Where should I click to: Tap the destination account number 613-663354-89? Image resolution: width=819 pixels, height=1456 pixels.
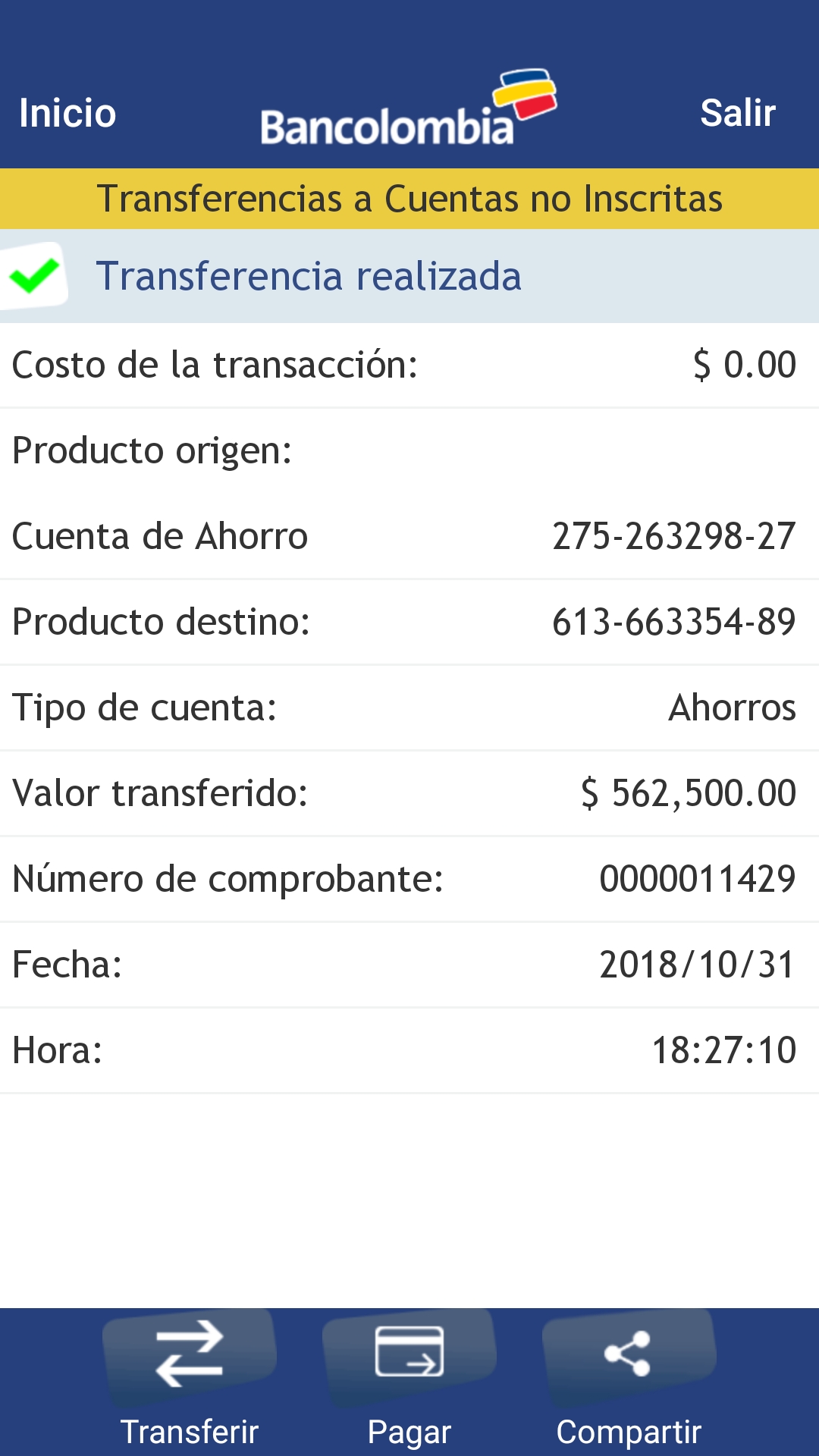point(673,622)
